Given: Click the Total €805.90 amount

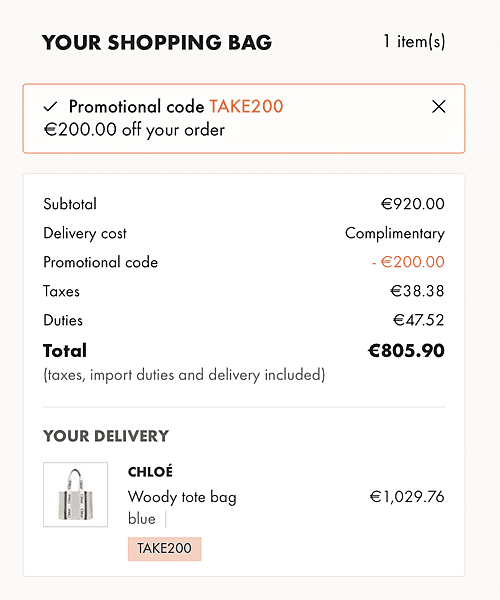Looking at the screenshot, I should tap(406, 351).
